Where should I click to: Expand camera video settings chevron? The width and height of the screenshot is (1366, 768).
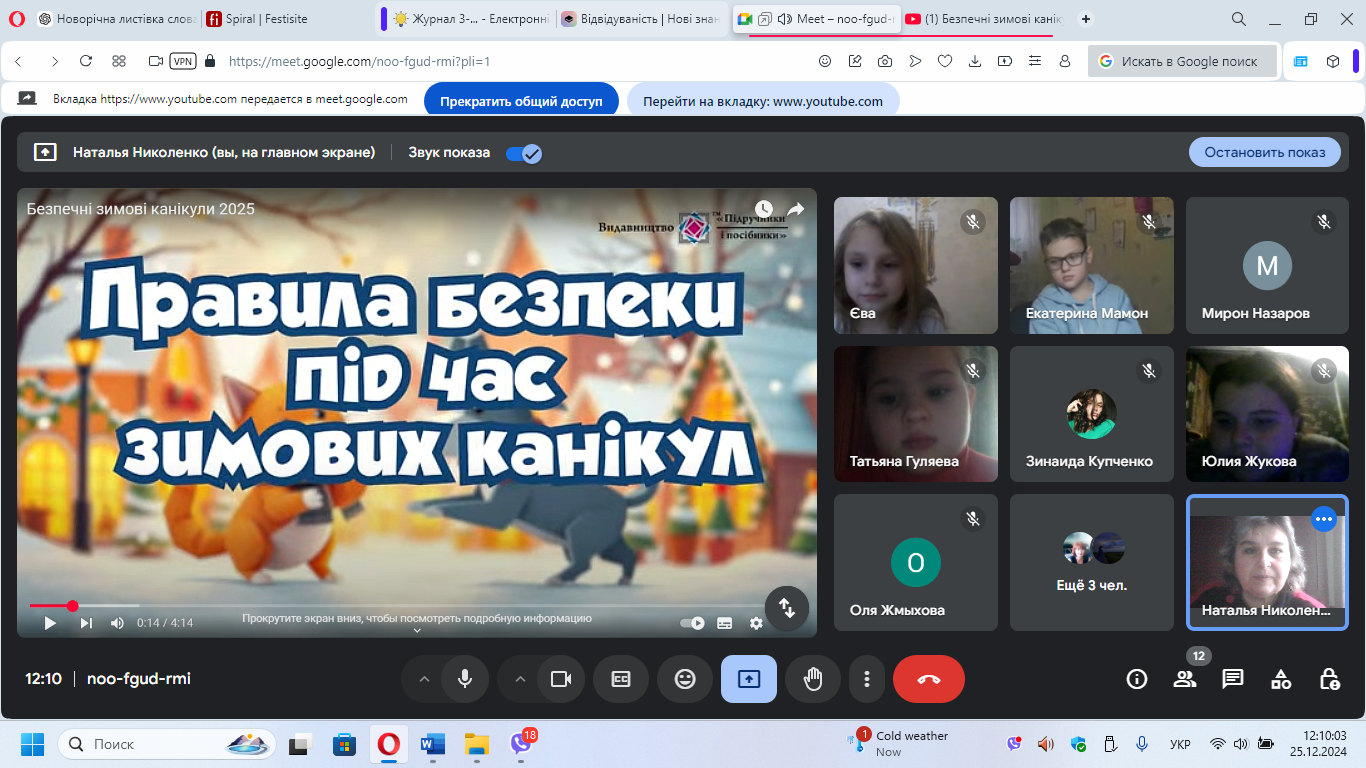520,679
